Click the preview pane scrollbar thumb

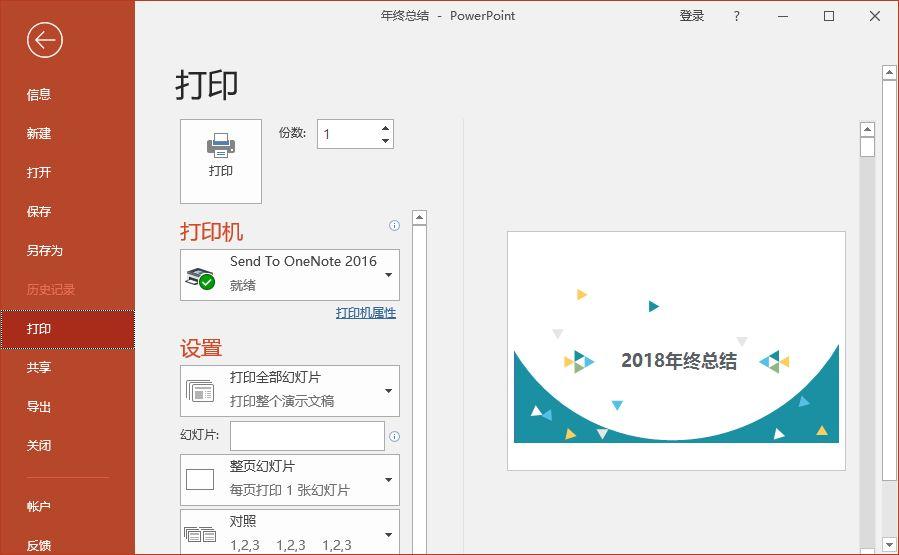pos(867,147)
